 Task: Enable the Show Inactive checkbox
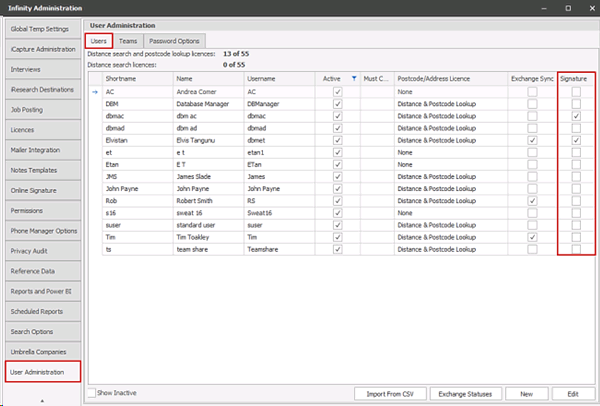93,393
